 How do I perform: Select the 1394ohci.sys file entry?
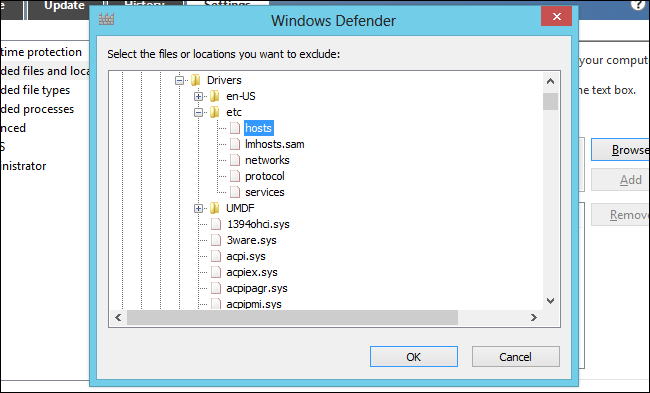[x=258, y=224]
